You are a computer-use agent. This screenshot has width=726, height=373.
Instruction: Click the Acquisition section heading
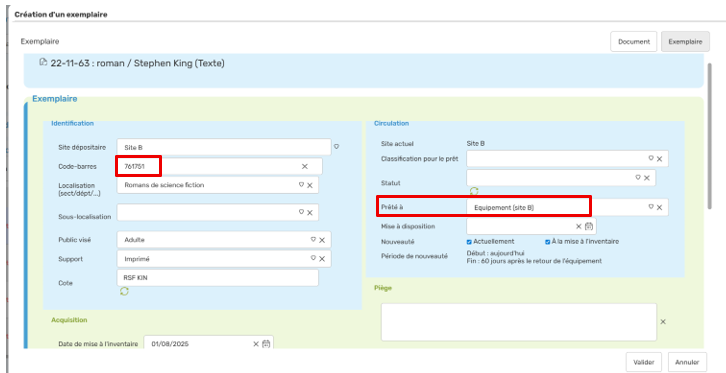coord(69,320)
